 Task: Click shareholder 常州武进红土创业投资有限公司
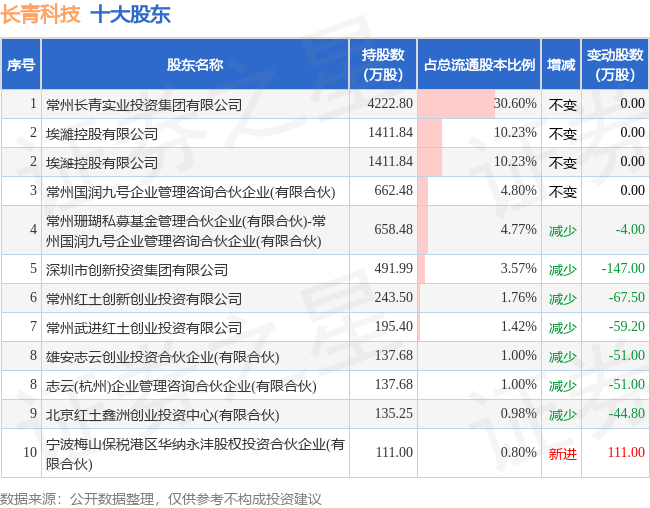pos(144,328)
